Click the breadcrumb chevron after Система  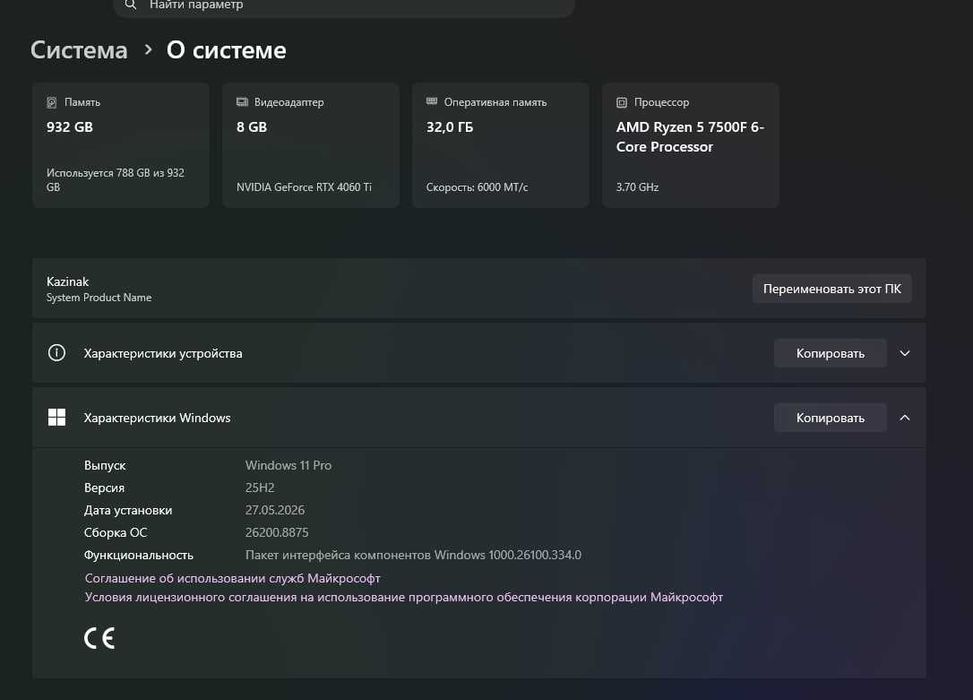tap(148, 50)
